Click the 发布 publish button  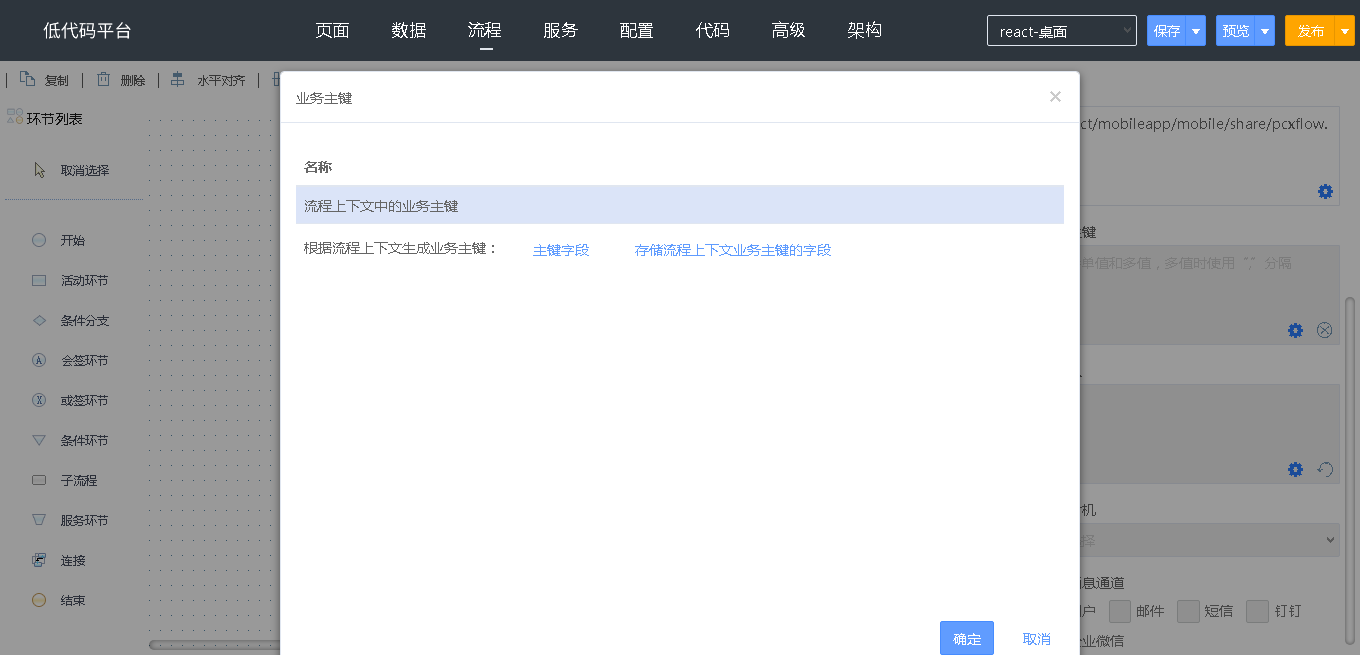click(1310, 31)
